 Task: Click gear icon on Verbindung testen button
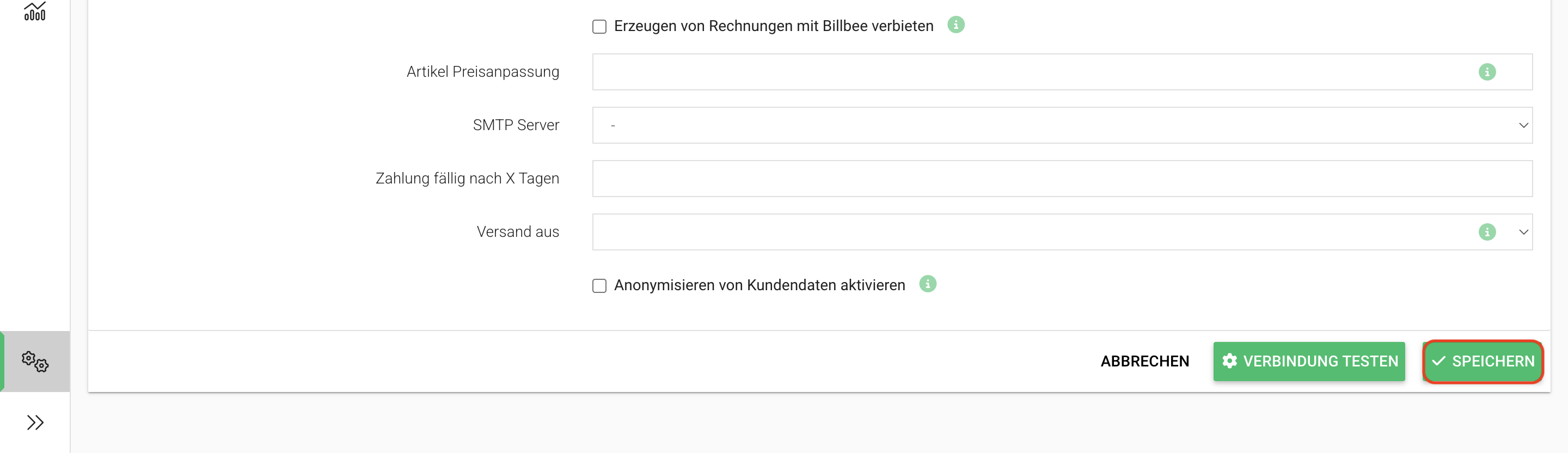pyautogui.click(x=1229, y=361)
